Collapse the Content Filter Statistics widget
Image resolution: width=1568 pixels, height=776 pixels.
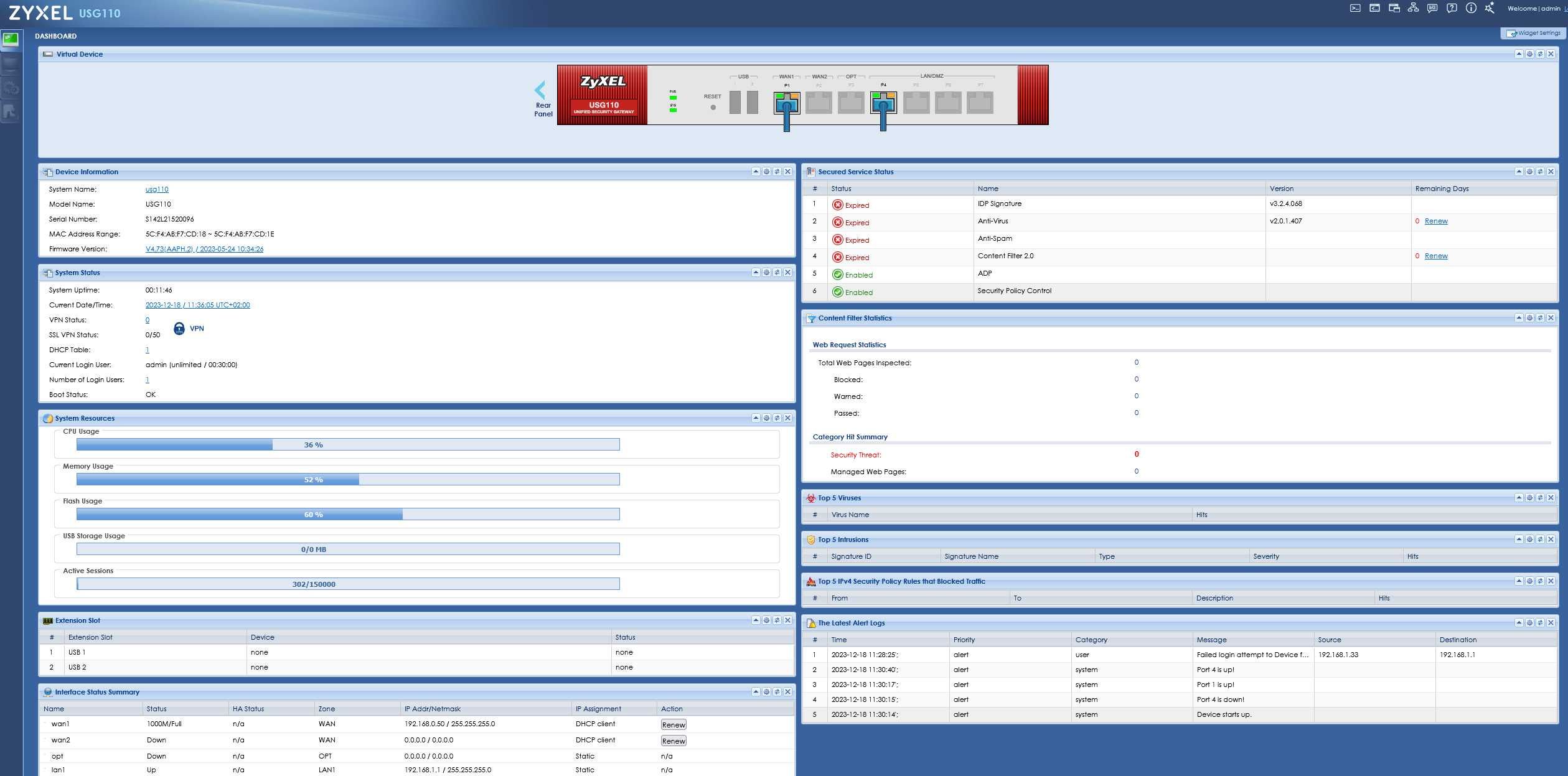(1519, 318)
